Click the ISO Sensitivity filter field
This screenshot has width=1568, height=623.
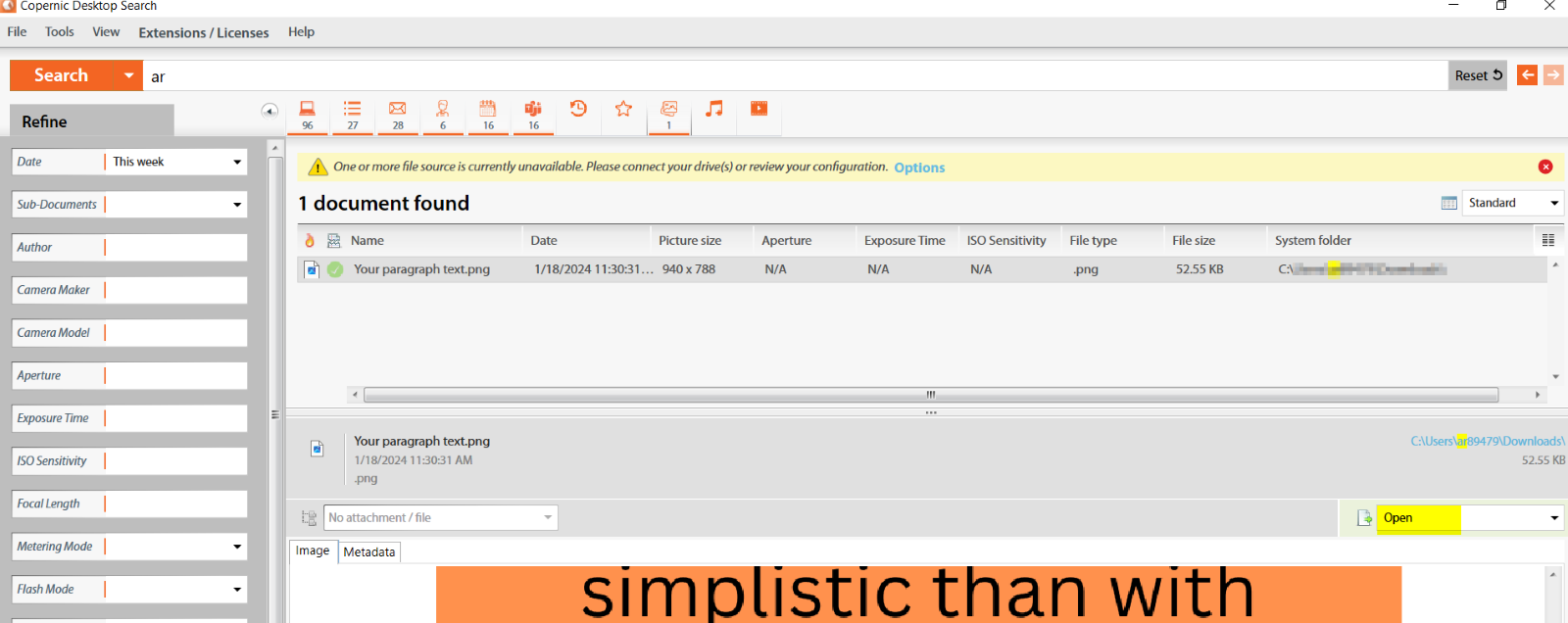coord(175,461)
